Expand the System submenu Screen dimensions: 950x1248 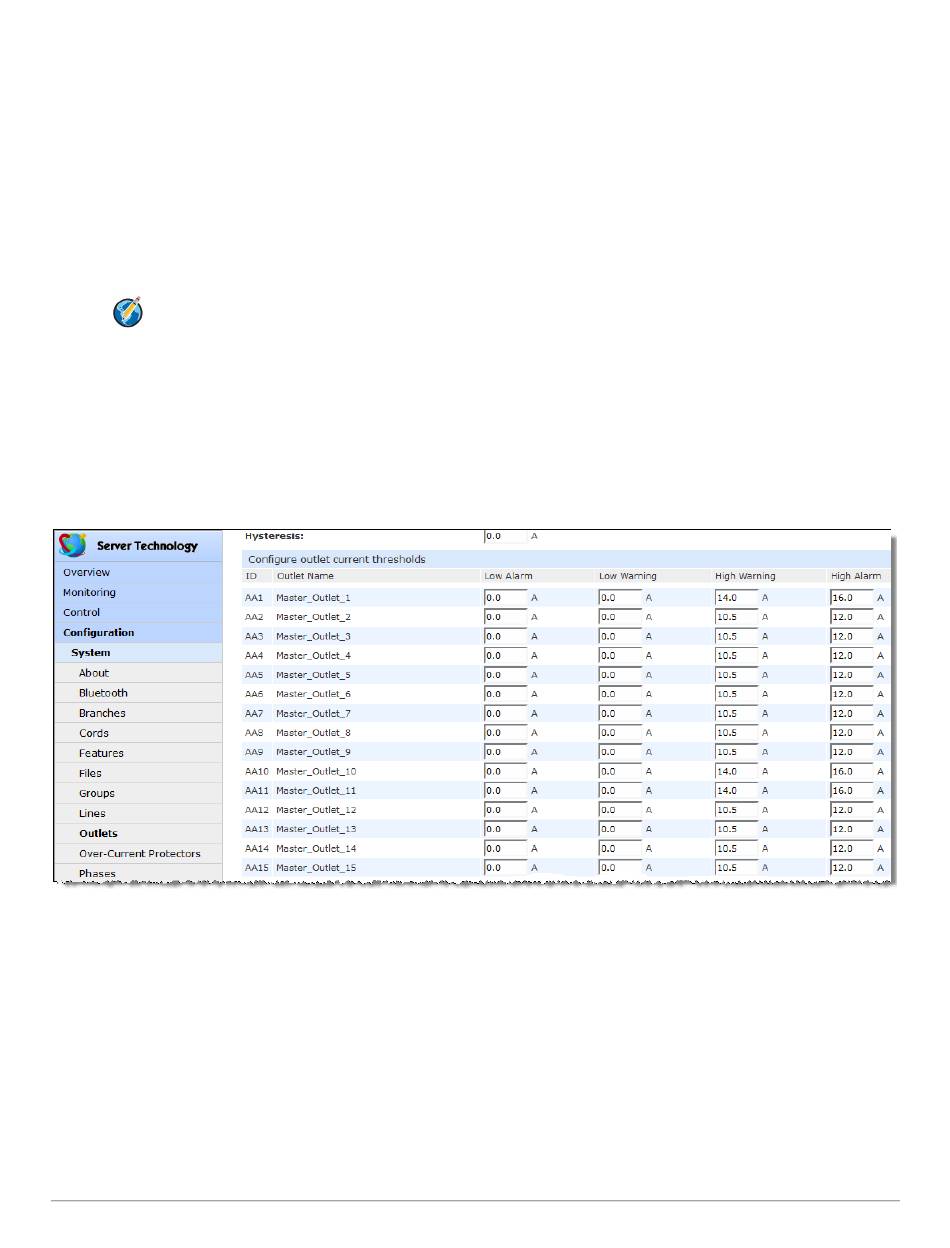[140, 652]
